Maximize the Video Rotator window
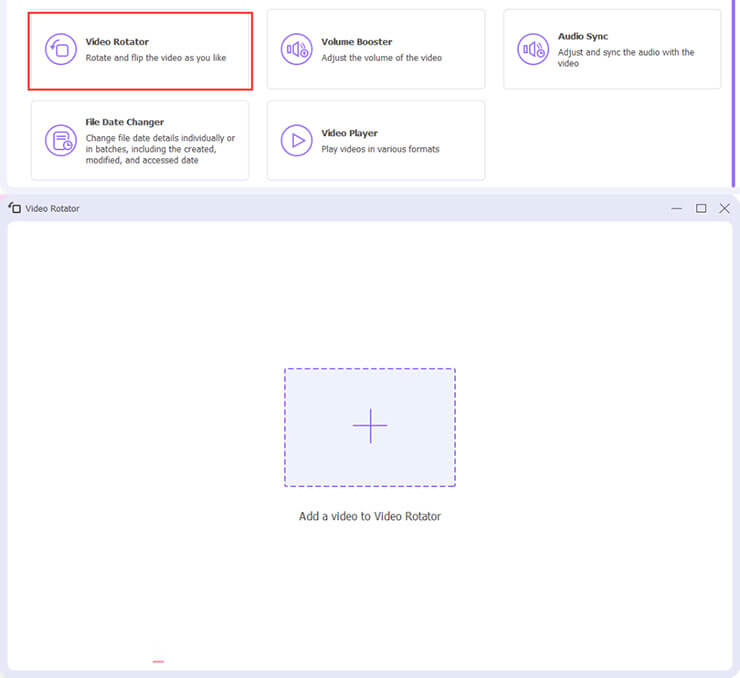This screenshot has height=678, width=740. click(x=701, y=208)
